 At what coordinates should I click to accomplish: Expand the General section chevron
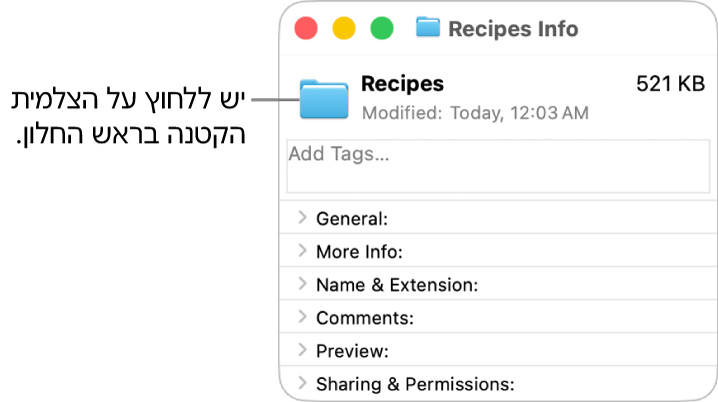click(302, 217)
